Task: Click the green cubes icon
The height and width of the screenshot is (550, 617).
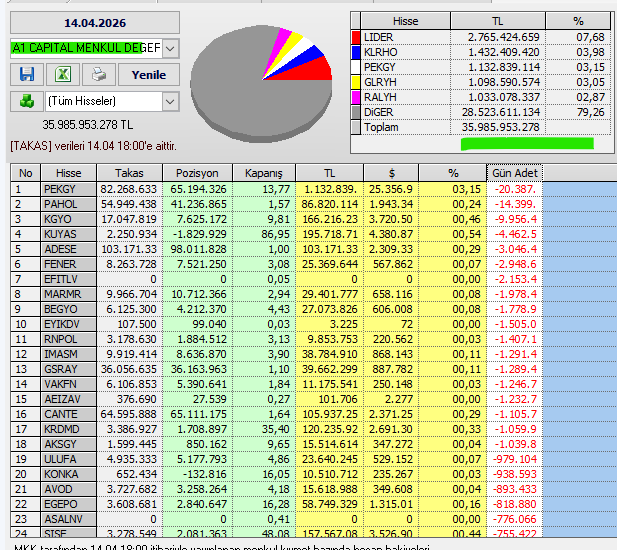Action: (x=27, y=102)
